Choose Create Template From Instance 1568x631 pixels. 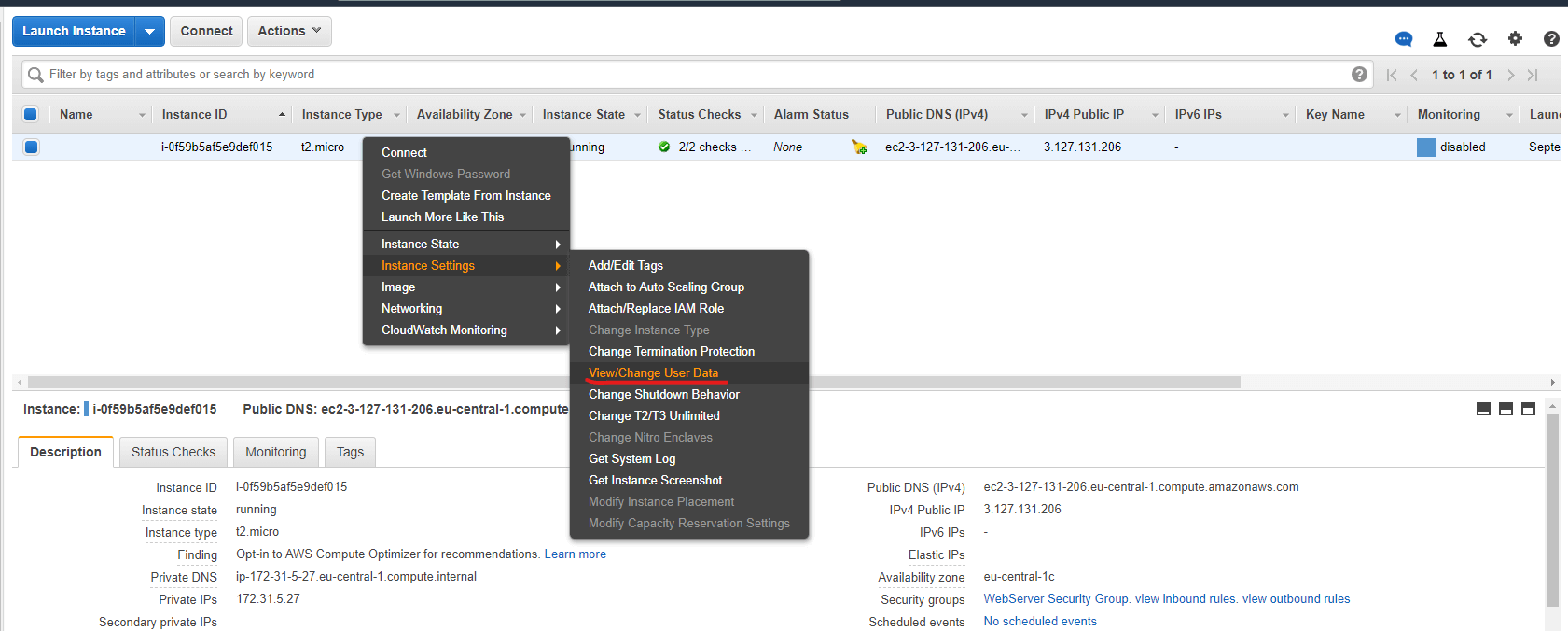click(x=465, y=195)
